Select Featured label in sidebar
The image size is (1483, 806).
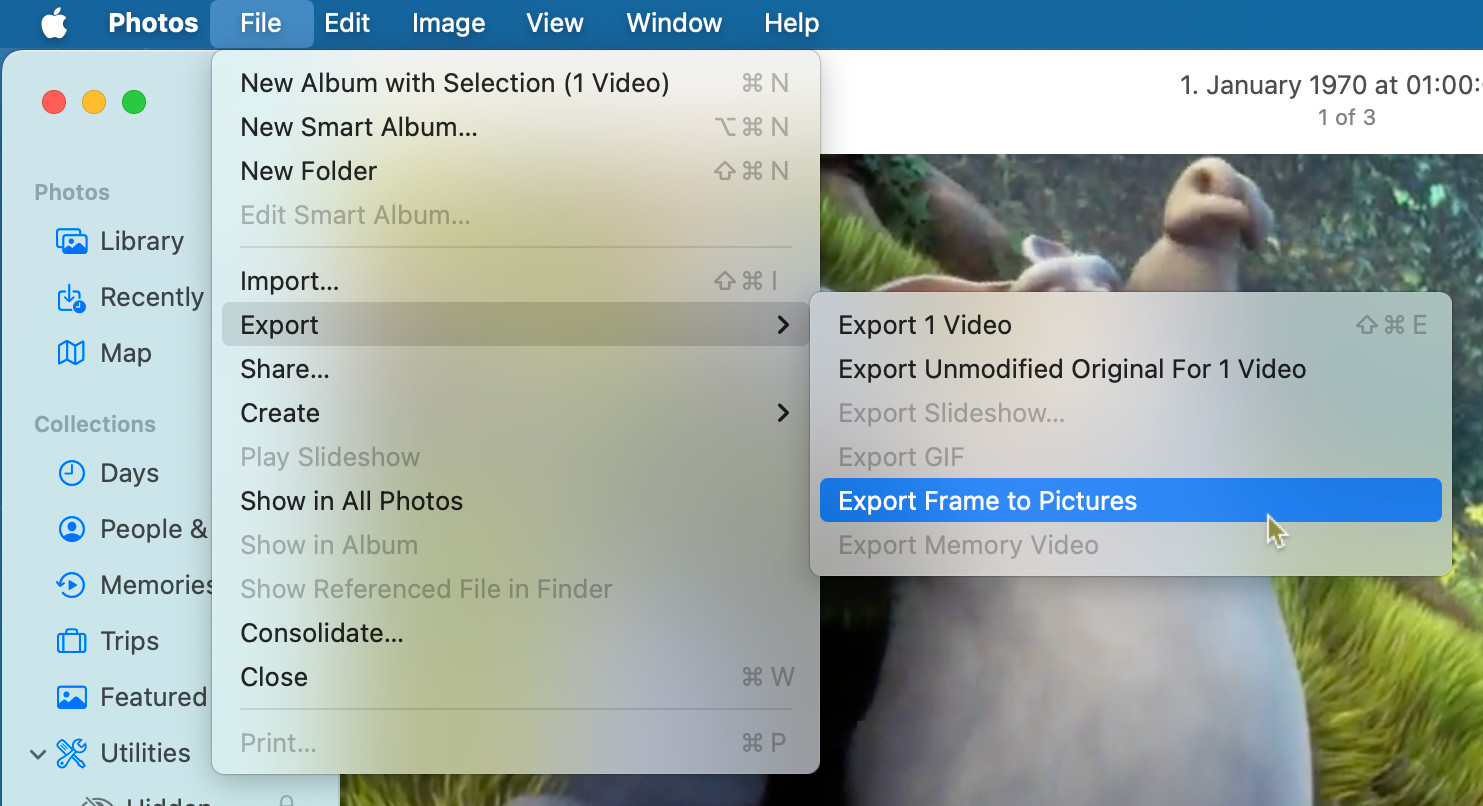pyautogui.click(x=154, y=697)
